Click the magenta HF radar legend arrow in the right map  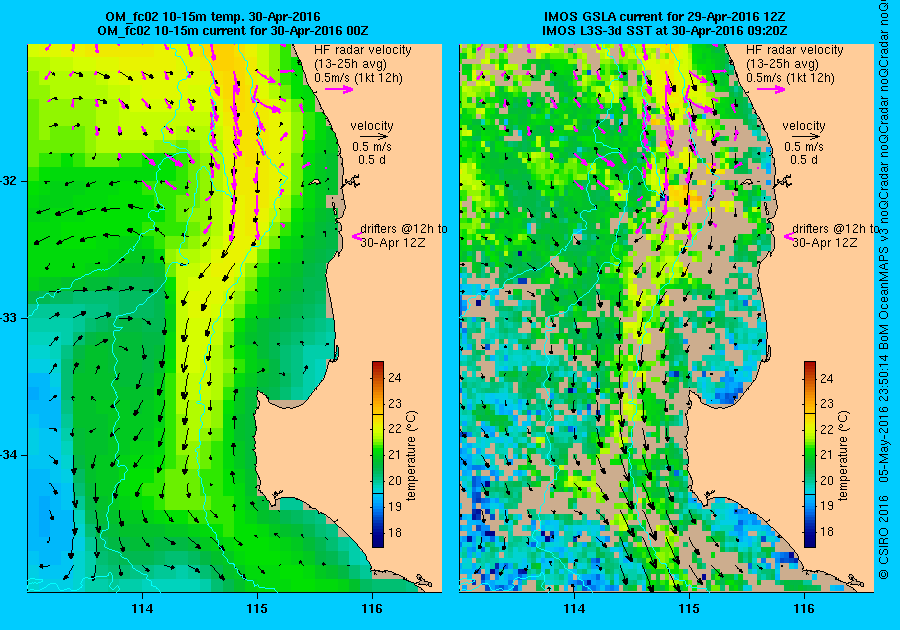[771, 89]
